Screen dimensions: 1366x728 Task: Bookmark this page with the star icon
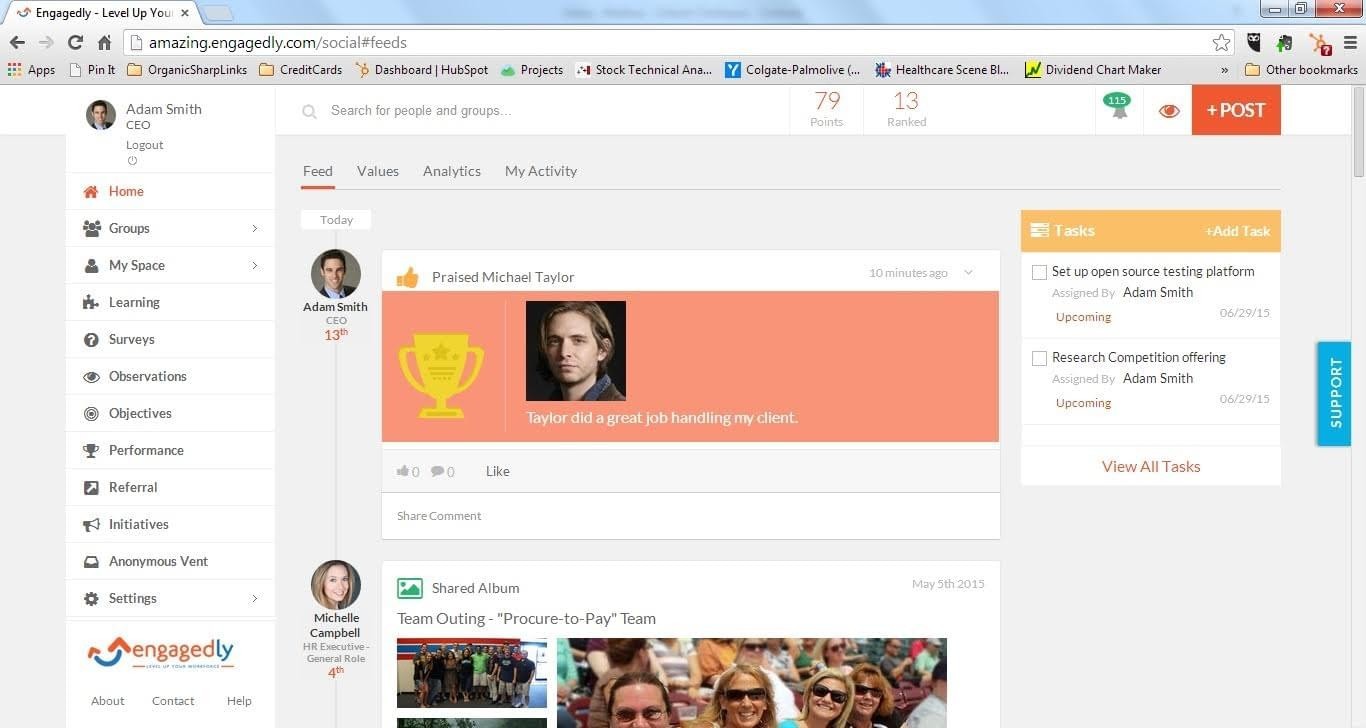tap(1221, 43)
